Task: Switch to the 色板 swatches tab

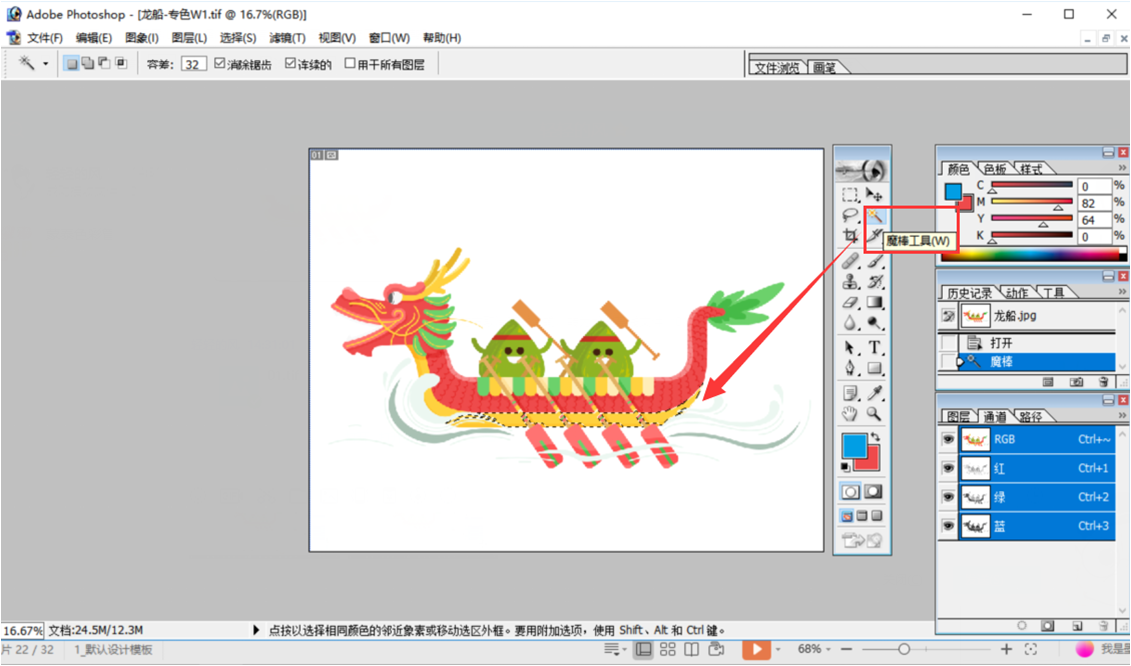Action: 995,169
